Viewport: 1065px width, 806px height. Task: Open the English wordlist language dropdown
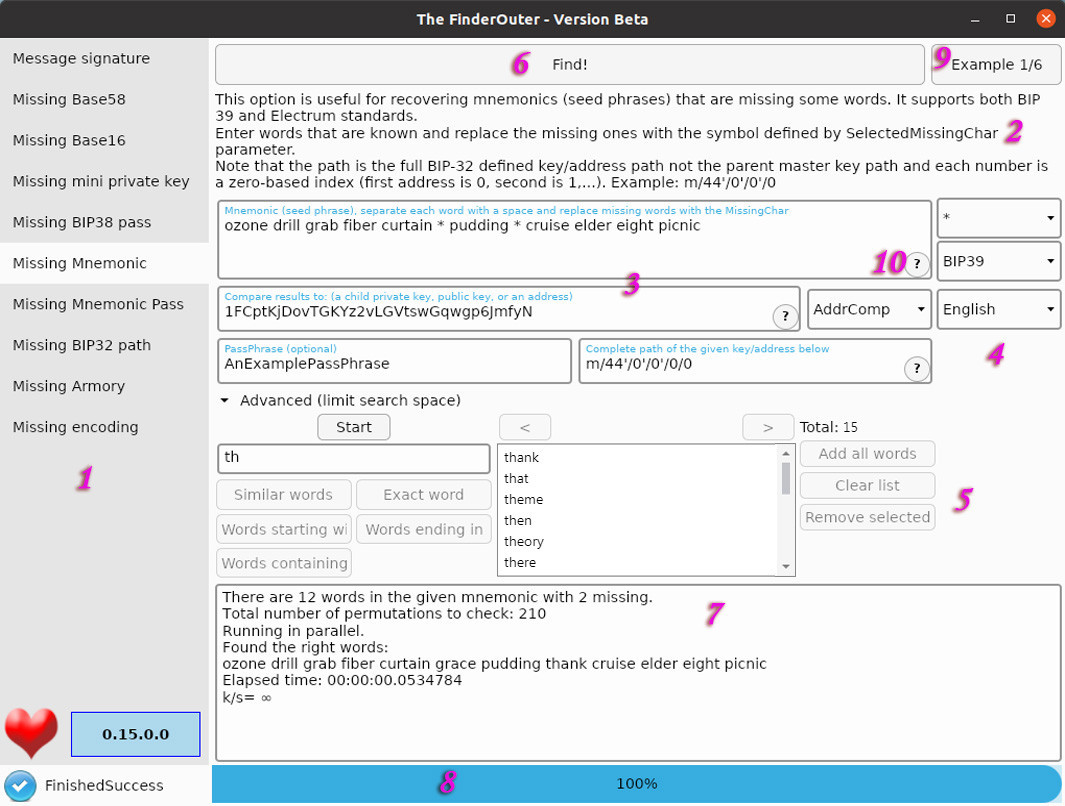click(998, 310)
